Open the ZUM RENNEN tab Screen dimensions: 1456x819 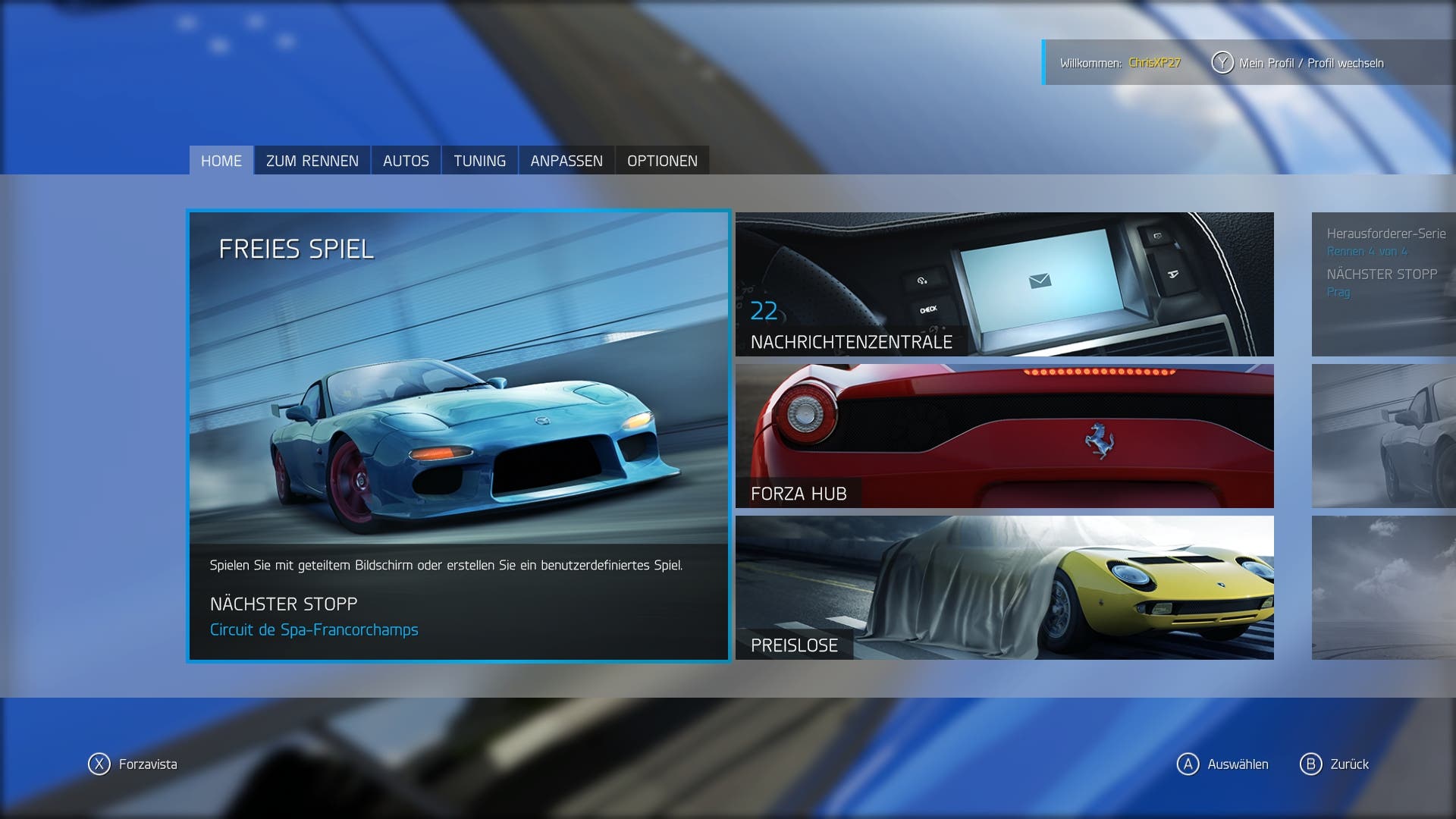[x=312, y=161]
